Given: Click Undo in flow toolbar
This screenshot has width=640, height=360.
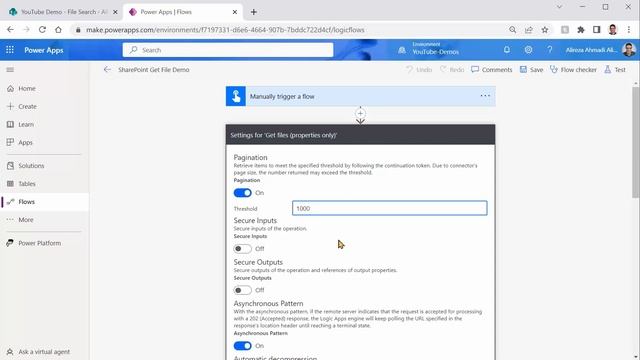Looking at the screenshot, I should click(419, 70).
